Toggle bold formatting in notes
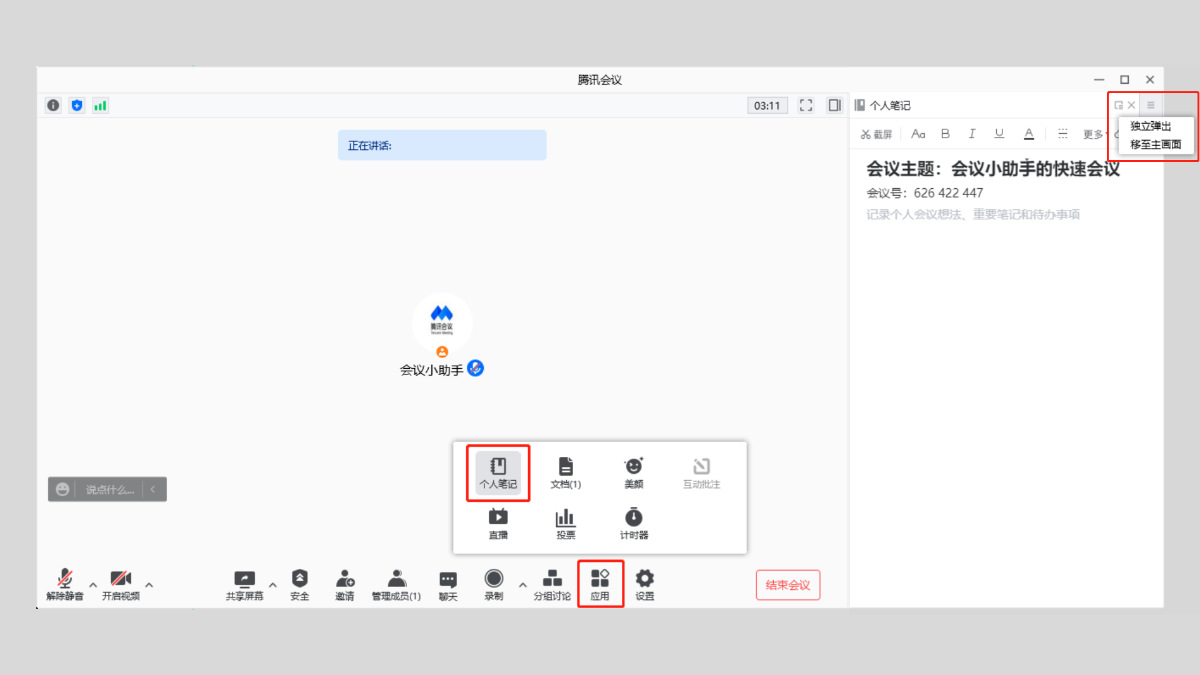 coord(946,134)
